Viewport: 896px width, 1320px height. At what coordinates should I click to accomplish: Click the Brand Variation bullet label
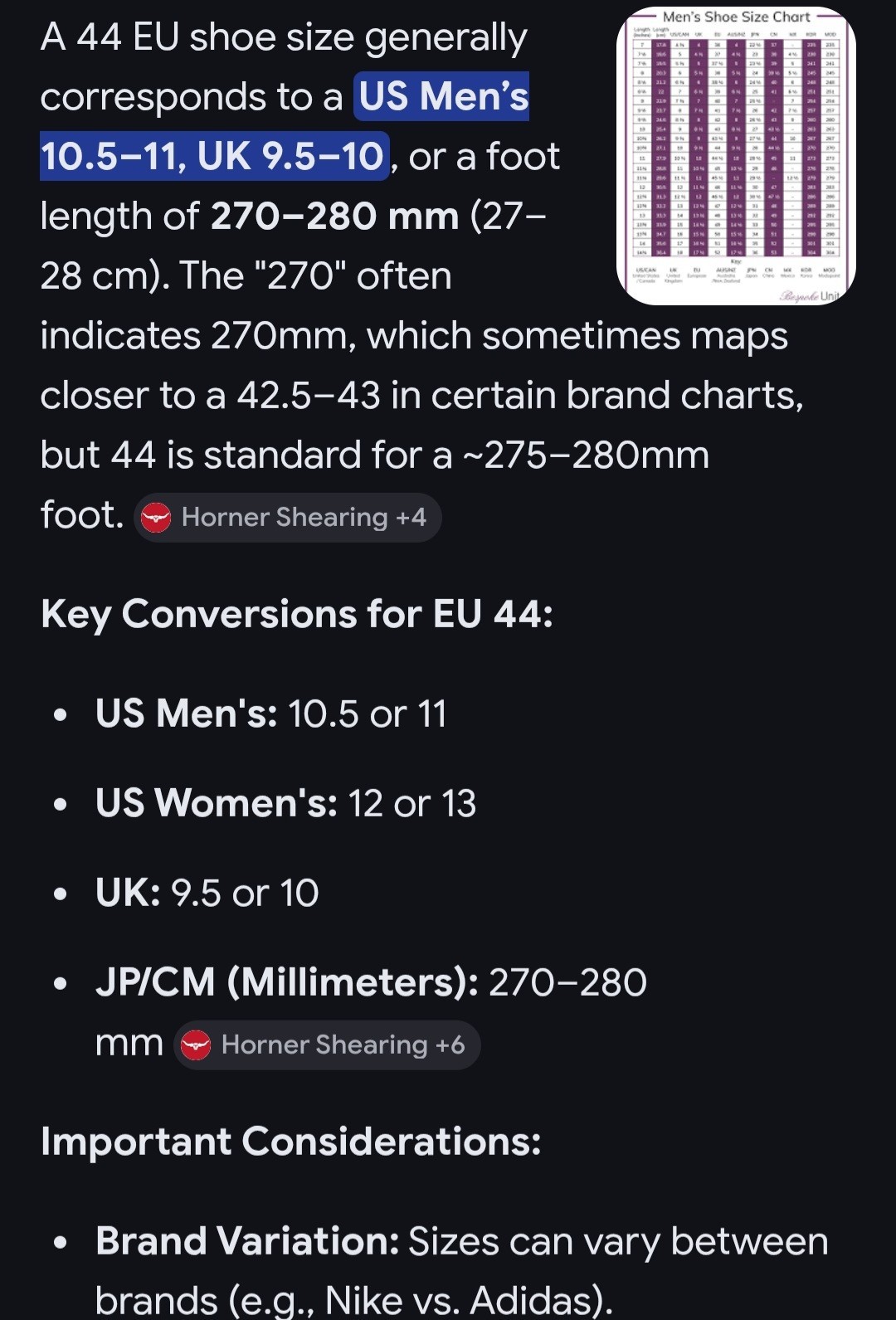pos(247,1241)
